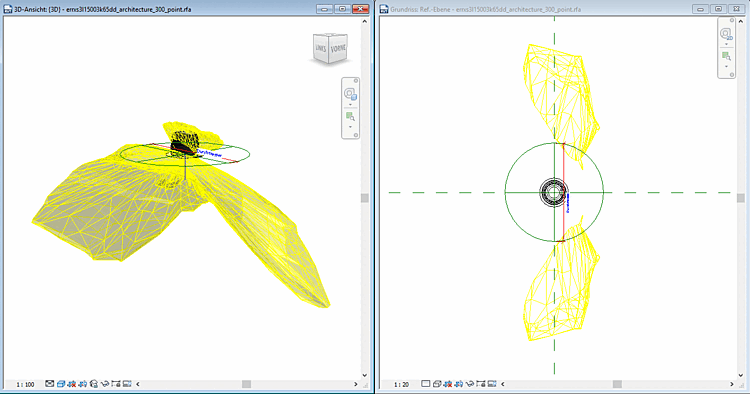Open visual style menu in Grundriss view
Screen dimensions: 750x394
coord(437,383)
